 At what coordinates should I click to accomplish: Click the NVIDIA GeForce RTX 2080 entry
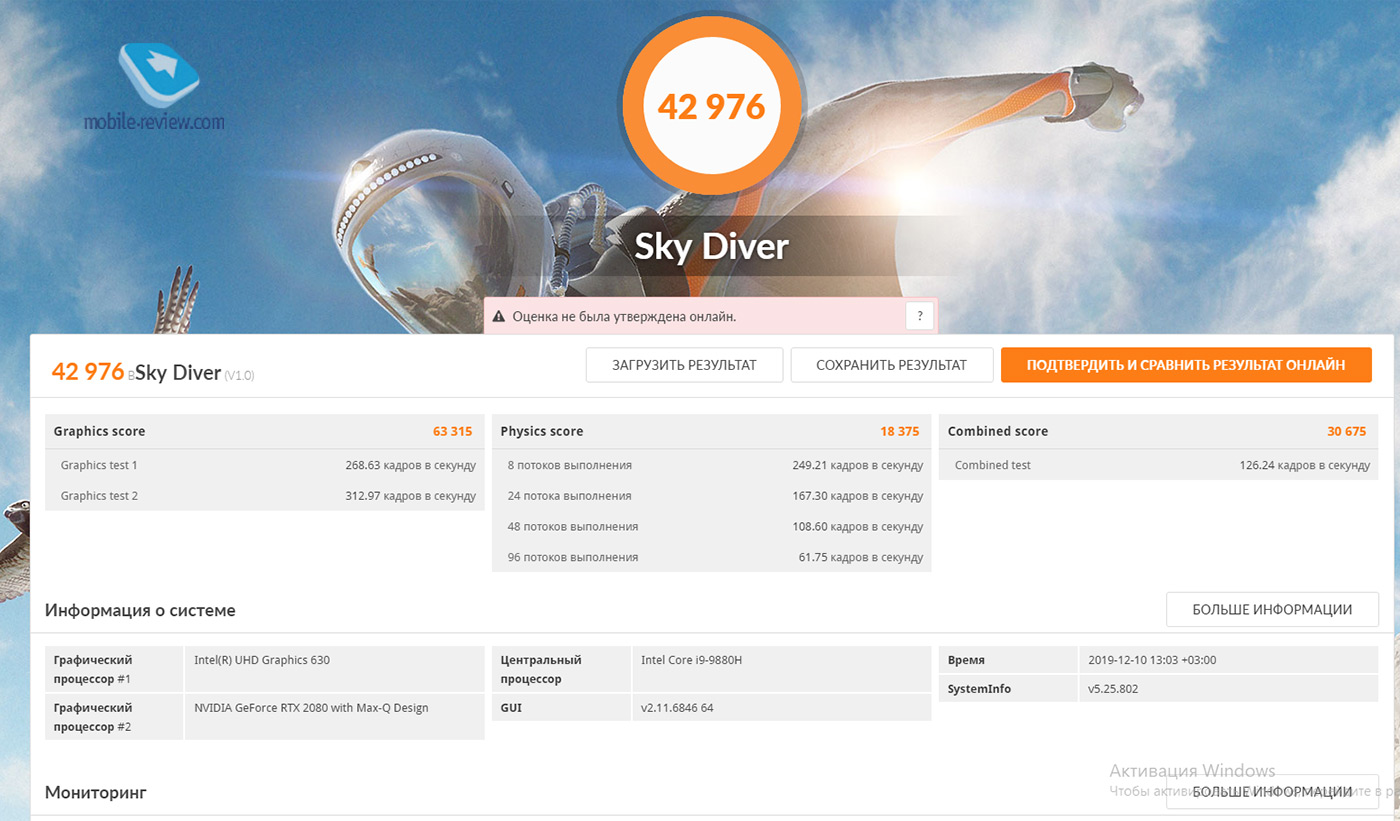[311, 708]
